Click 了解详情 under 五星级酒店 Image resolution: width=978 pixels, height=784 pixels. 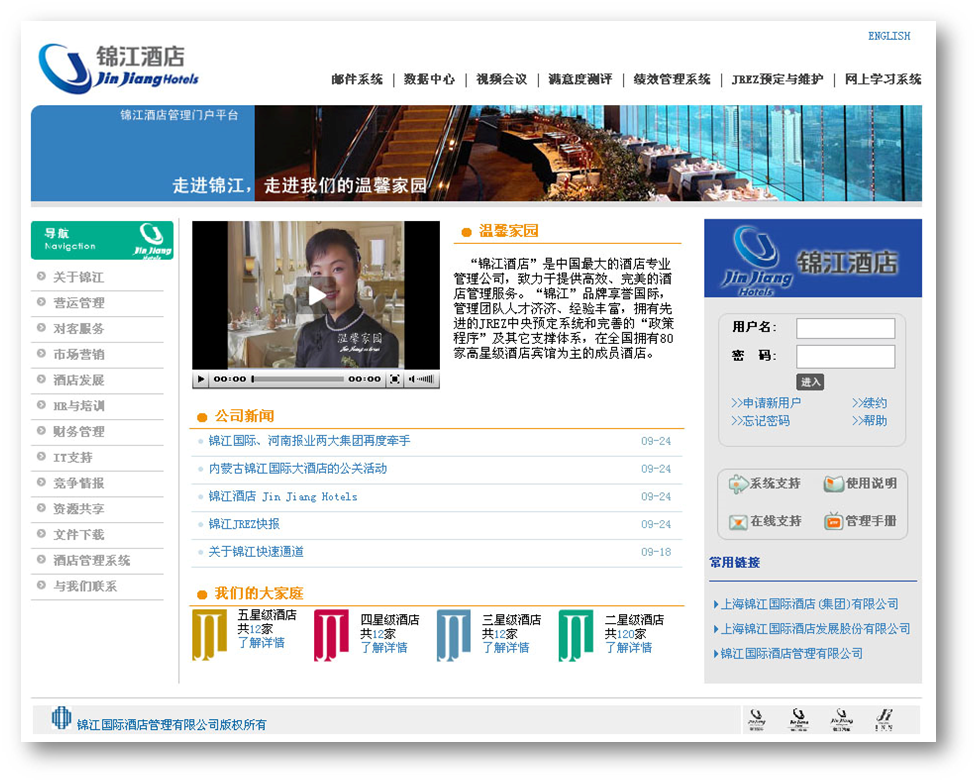261,642
